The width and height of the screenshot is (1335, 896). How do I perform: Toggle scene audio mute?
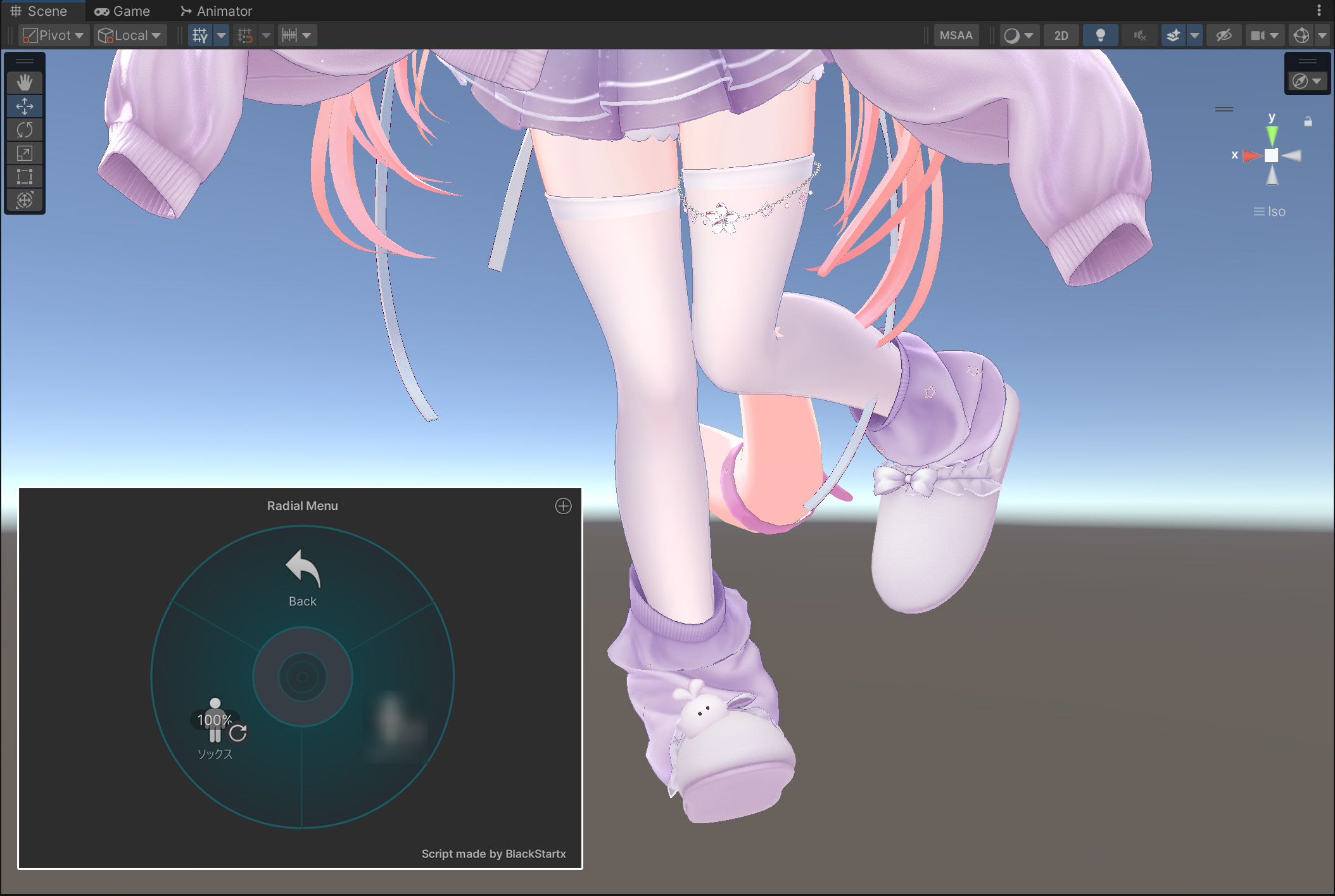(1139, 35)
